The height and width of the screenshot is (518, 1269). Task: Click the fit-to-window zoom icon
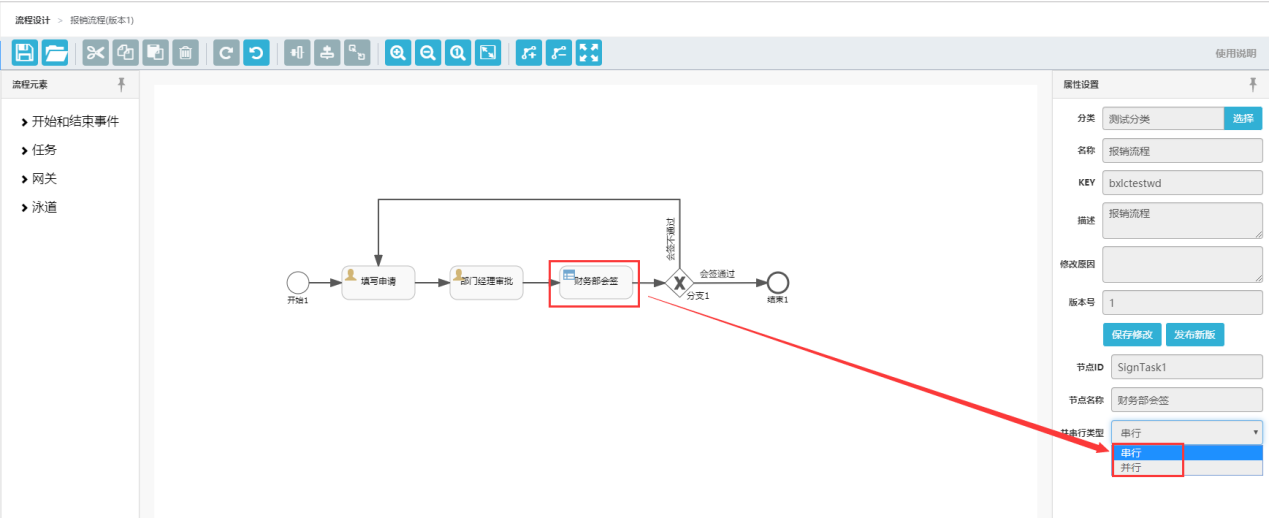488,53
